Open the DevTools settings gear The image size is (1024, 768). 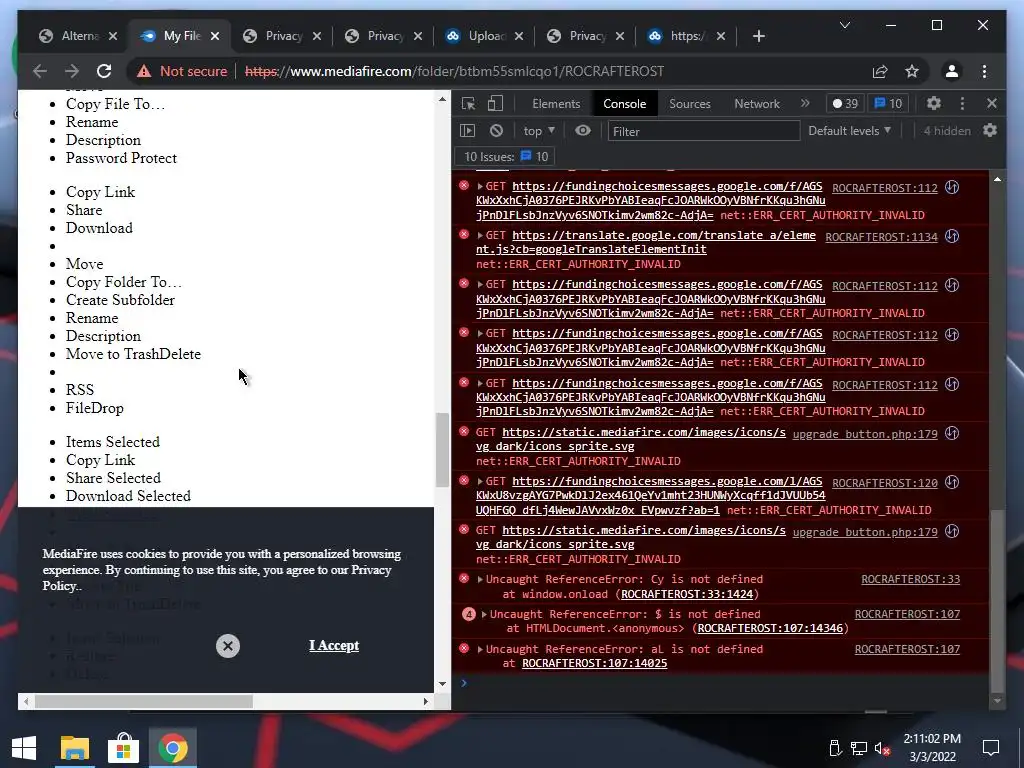click(934, 103)
